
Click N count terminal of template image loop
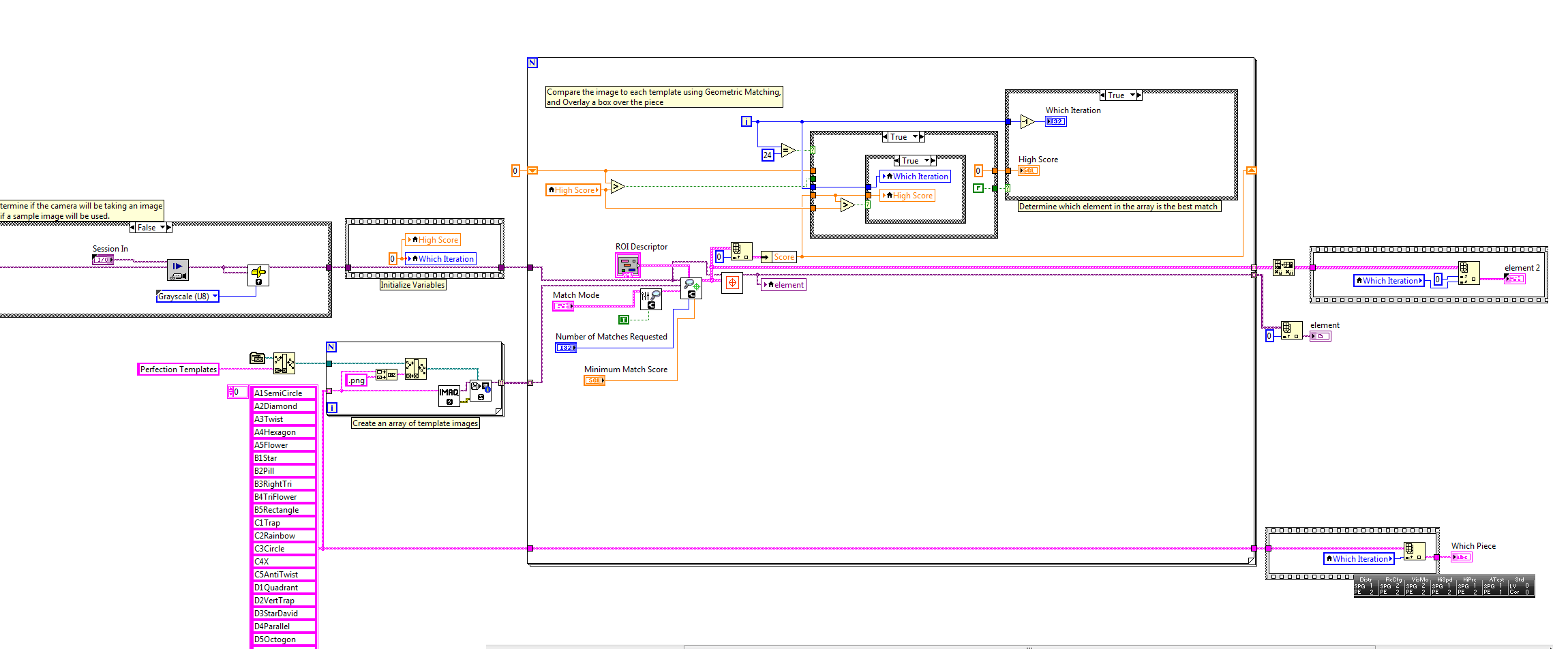coord(331,347)
